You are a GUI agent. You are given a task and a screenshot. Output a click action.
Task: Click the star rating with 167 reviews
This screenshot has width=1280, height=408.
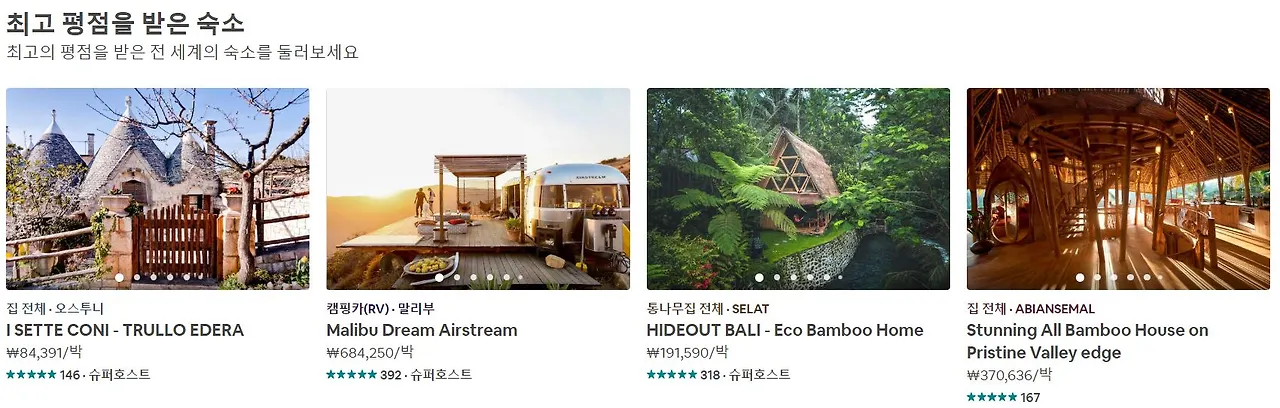point(992,397)
